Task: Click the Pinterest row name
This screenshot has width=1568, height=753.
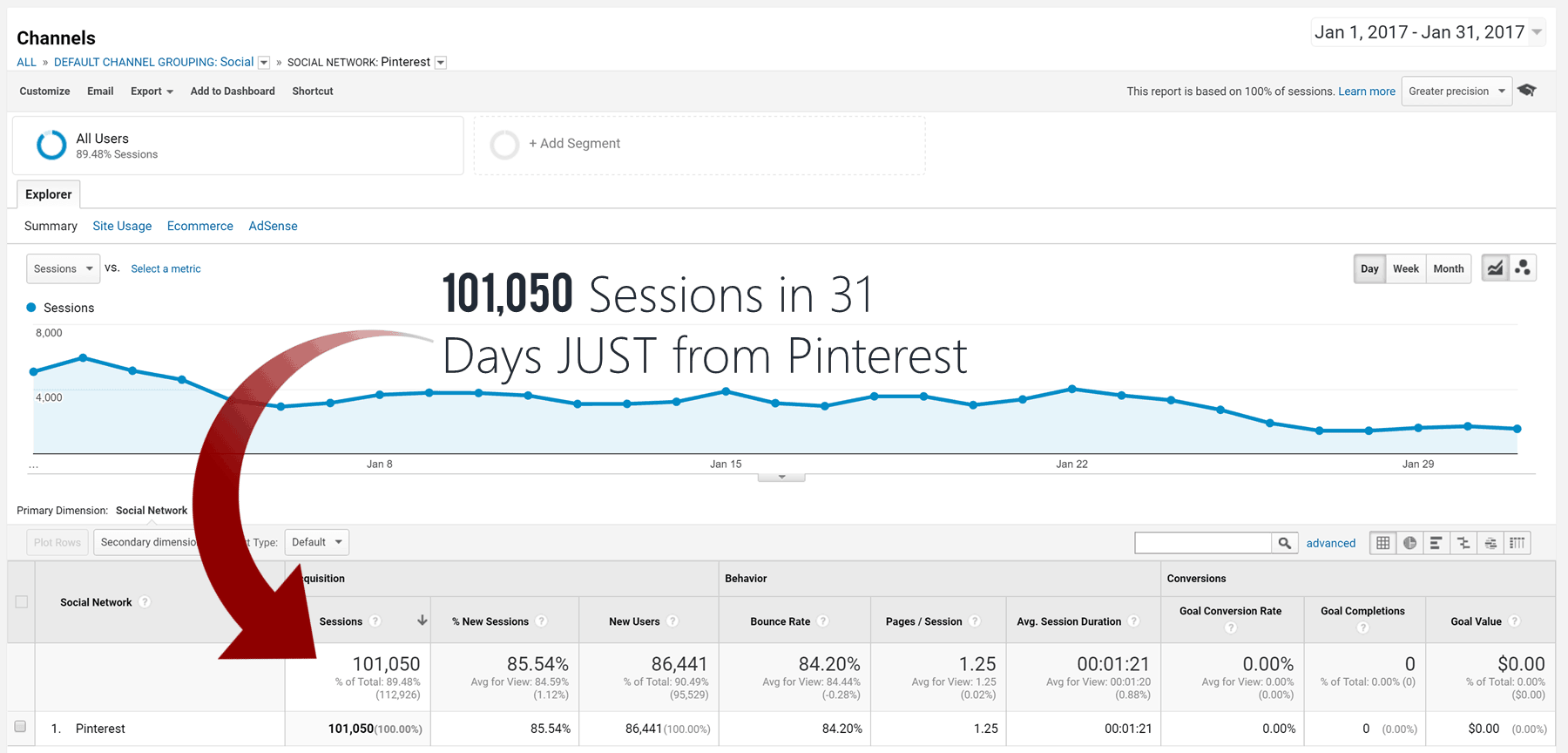Action: click(x=100, y=729)
